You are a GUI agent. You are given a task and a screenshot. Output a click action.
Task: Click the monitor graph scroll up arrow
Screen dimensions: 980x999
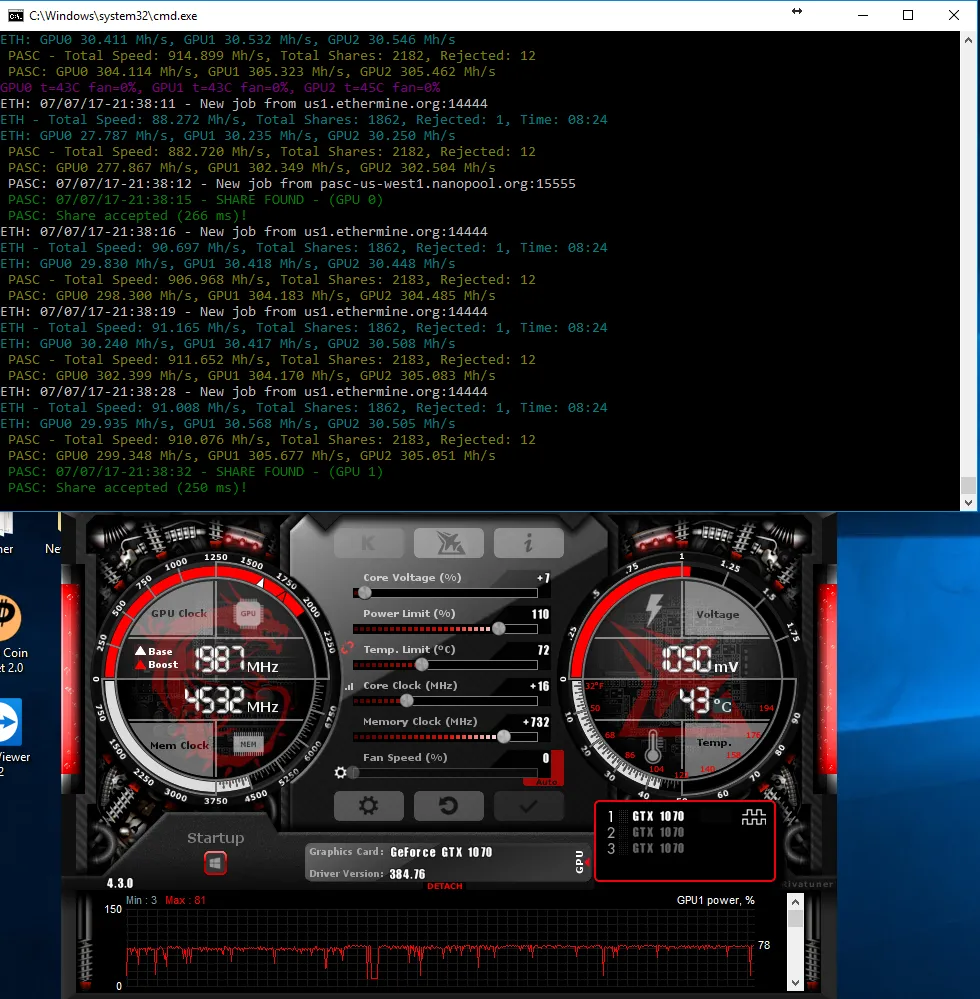click(795, 902)
